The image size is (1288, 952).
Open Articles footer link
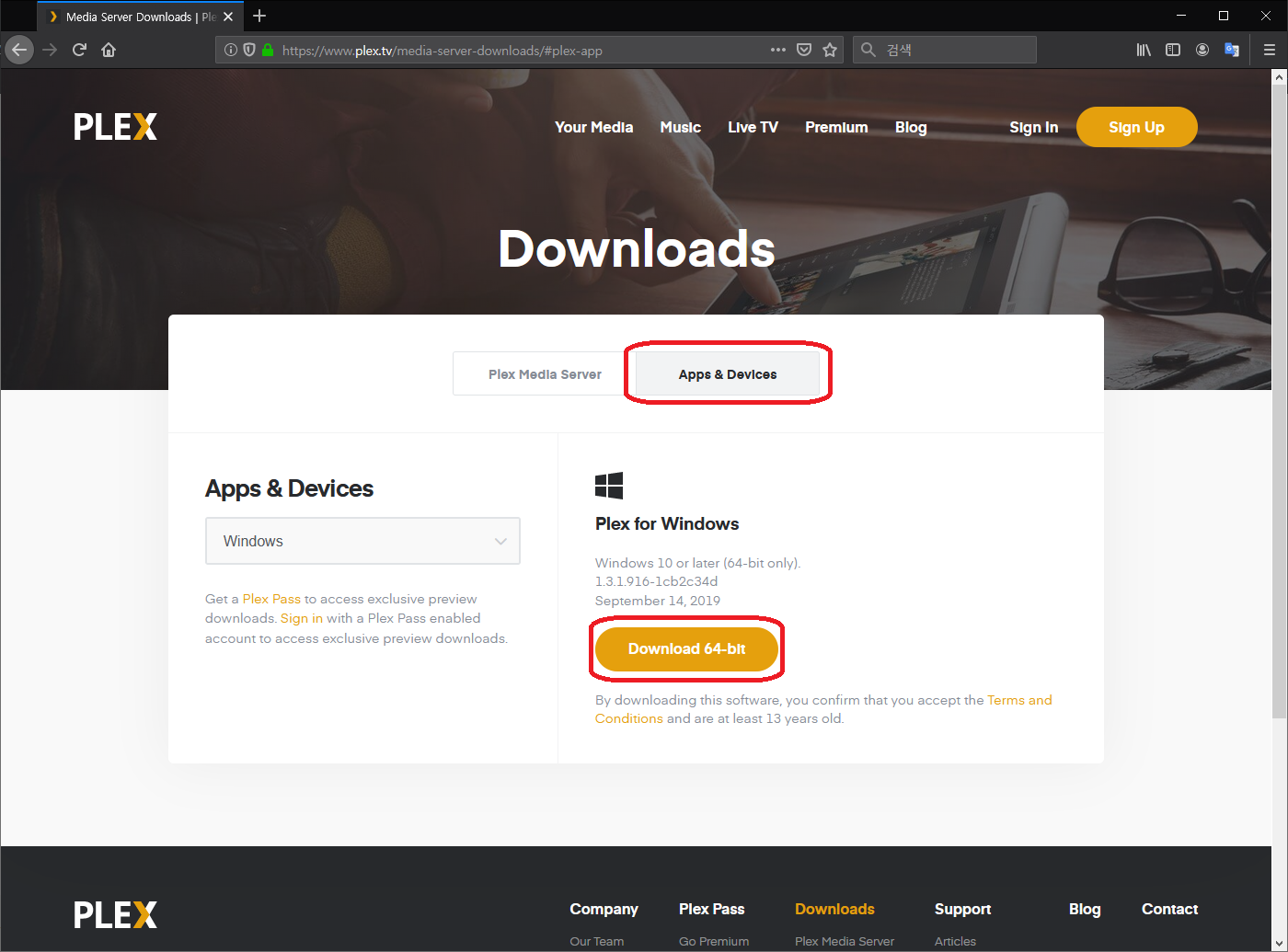click(x=955, y=941)
